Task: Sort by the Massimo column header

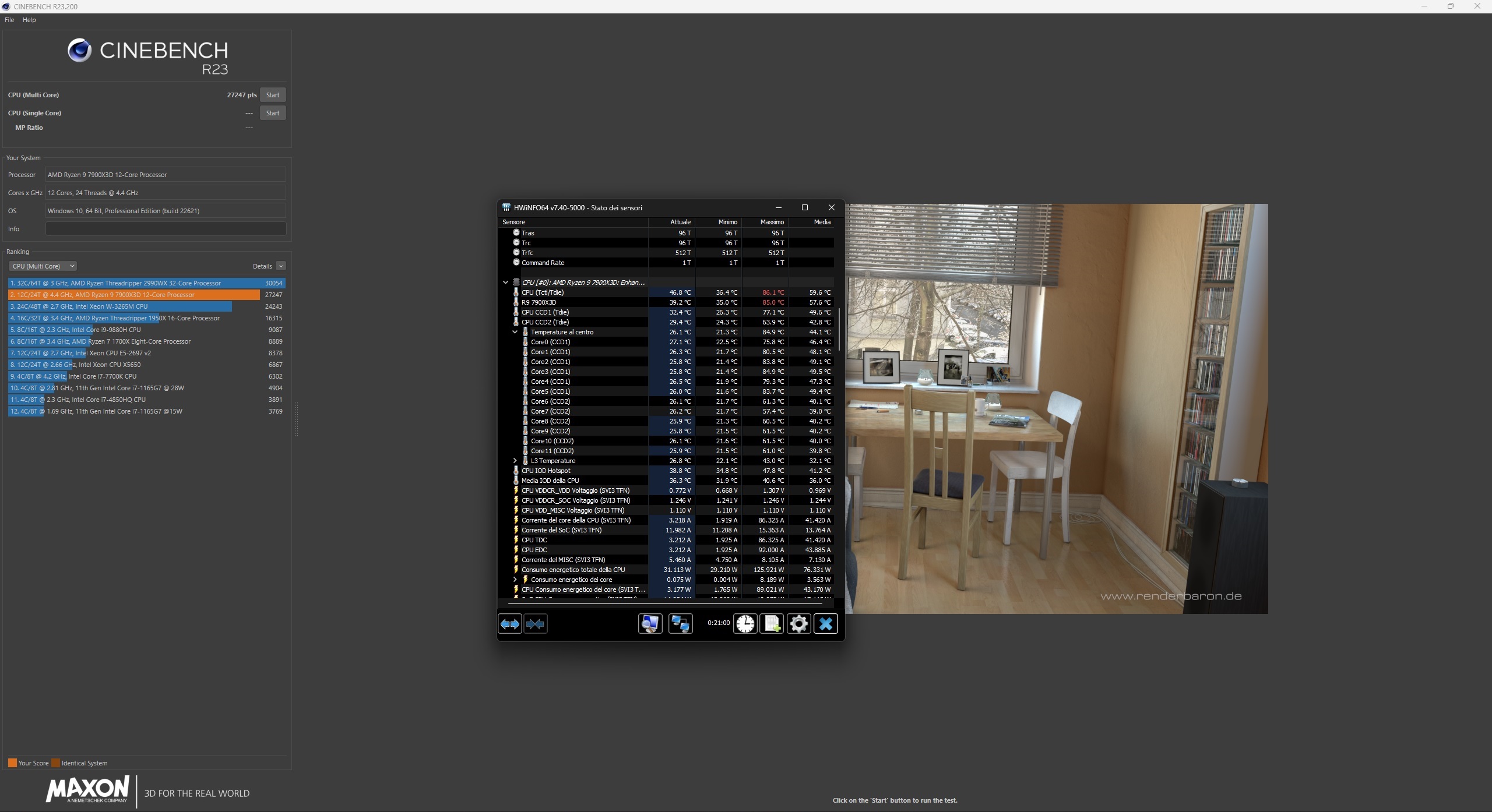Action: (765, 222)
